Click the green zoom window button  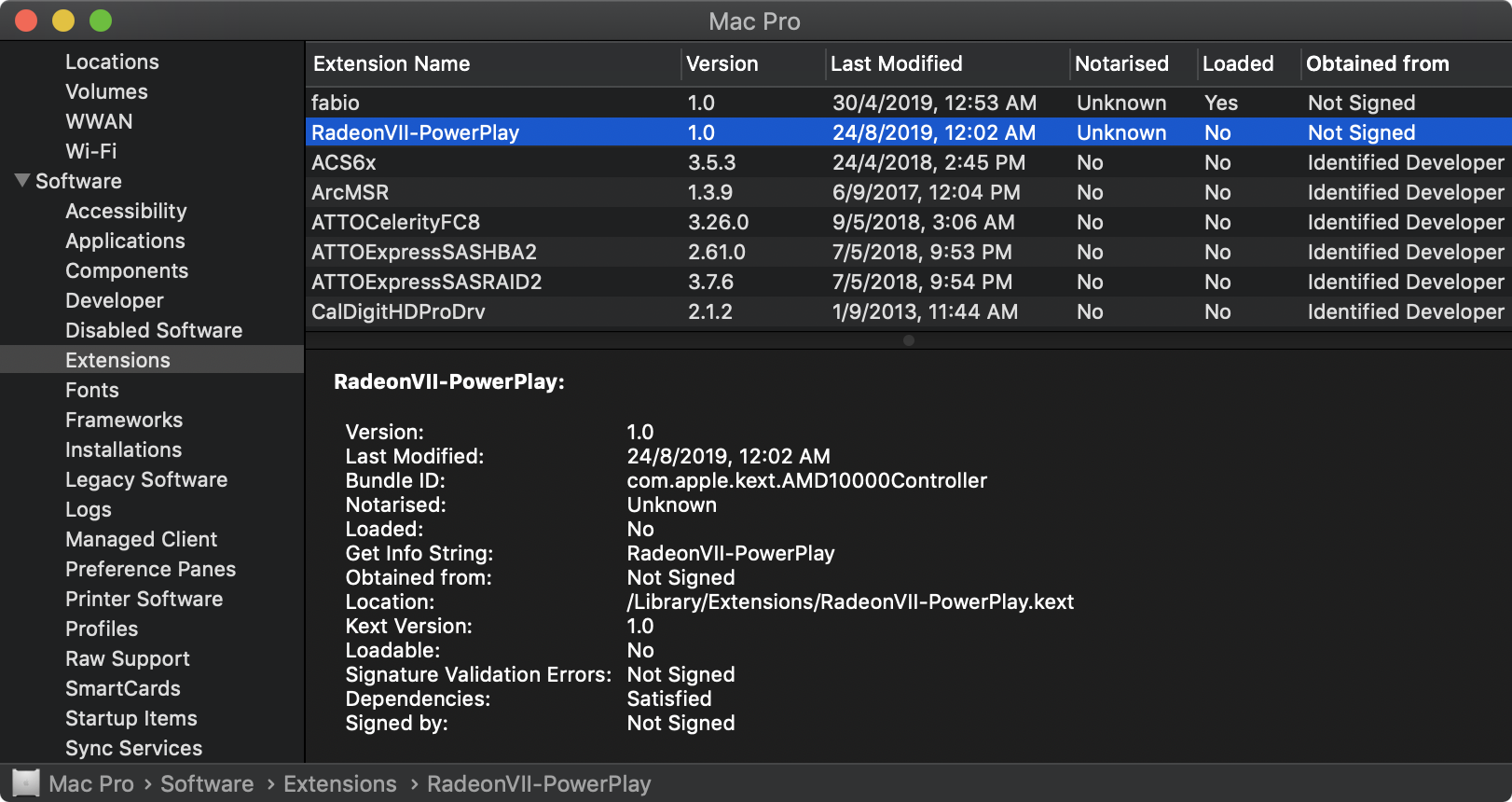point(101,21)
